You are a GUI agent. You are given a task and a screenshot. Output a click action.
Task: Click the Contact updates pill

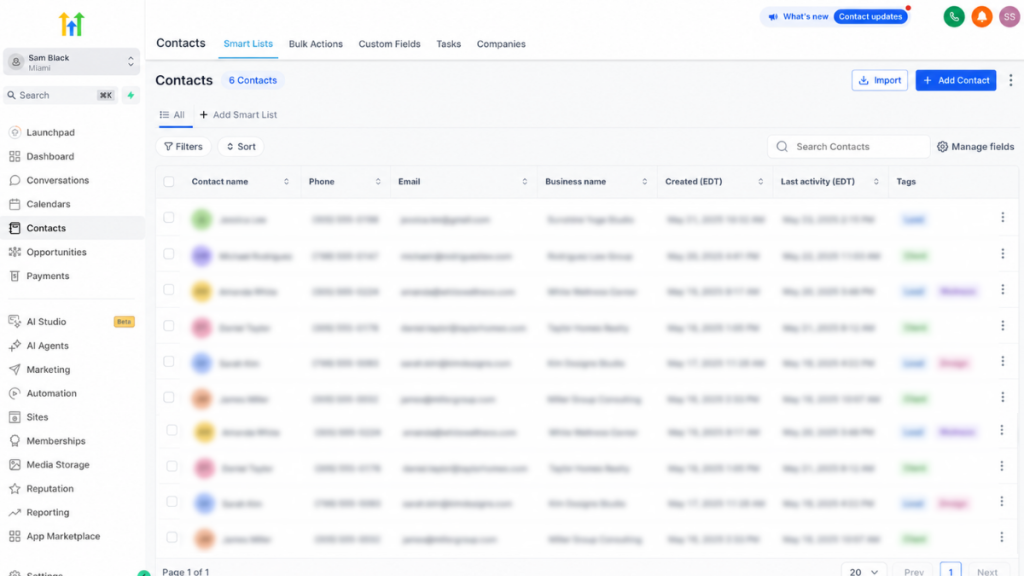coord(870,16)
